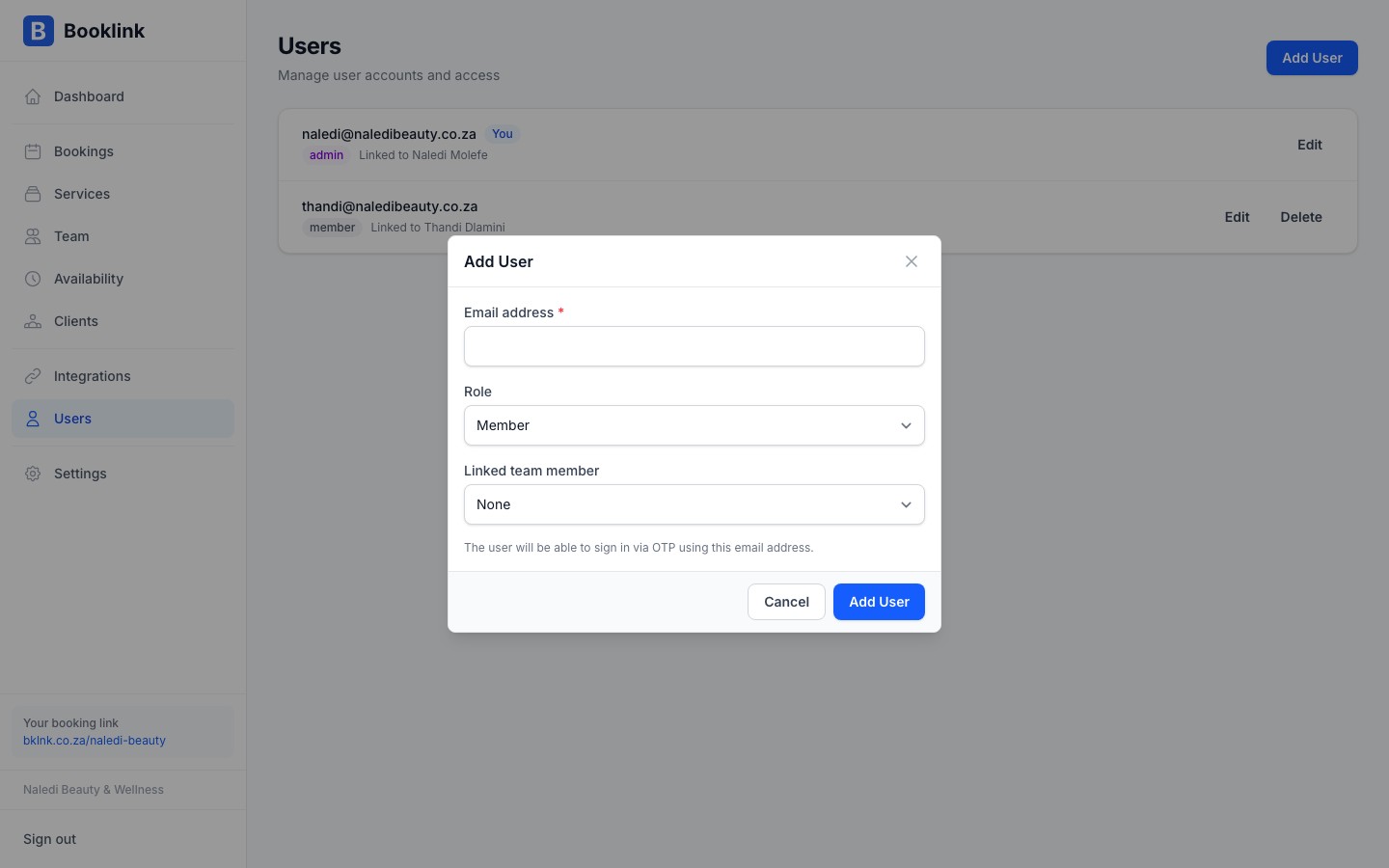Open Services from the sidebar icon
1389x868 pixels.
pos(33,194)
